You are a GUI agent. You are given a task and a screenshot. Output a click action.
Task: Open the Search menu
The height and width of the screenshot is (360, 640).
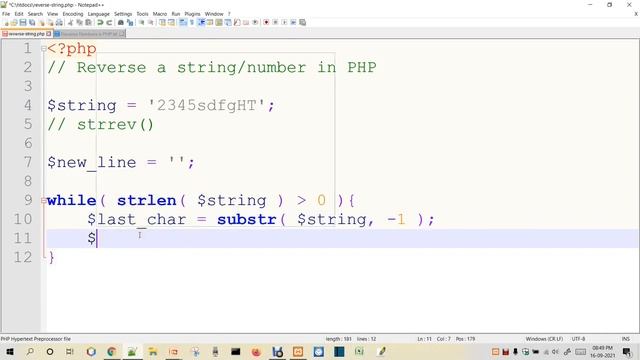click(35, 14)
